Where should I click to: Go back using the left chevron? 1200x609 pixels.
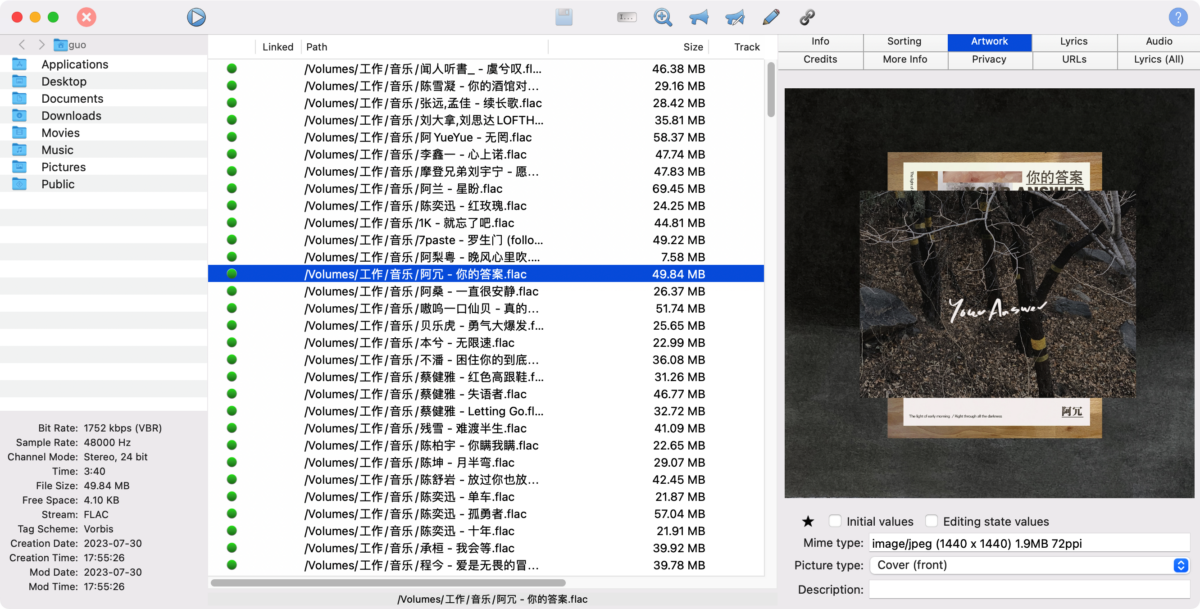tap(22, 45)
